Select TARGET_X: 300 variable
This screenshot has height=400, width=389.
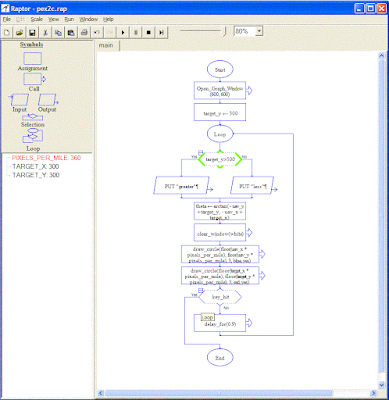tap(36, 166)
